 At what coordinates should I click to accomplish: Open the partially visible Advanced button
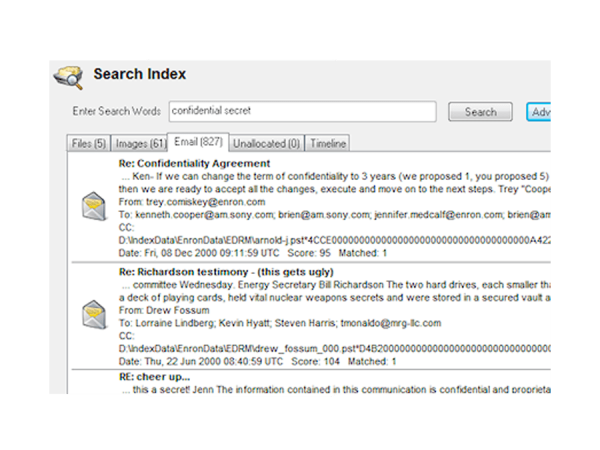539,112
